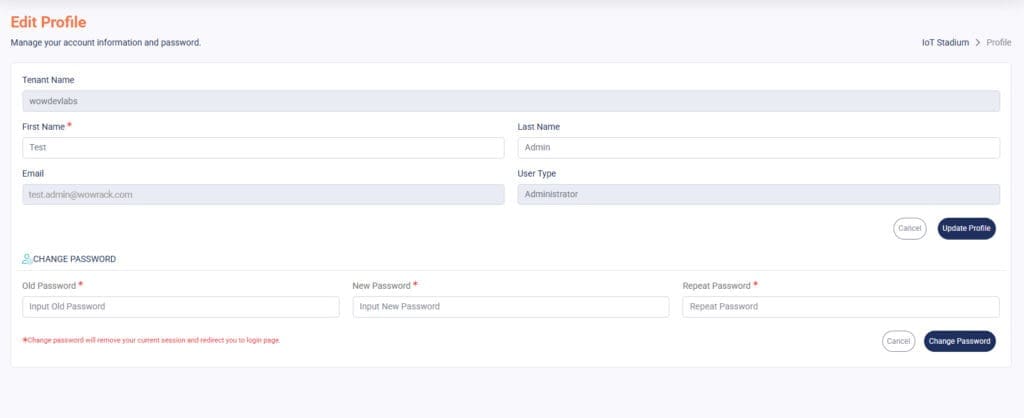This screenshot has height=418, width=1024.
Task: Click the Tenant Name field showing wowdevlabs
Action: tap(510, 101)
